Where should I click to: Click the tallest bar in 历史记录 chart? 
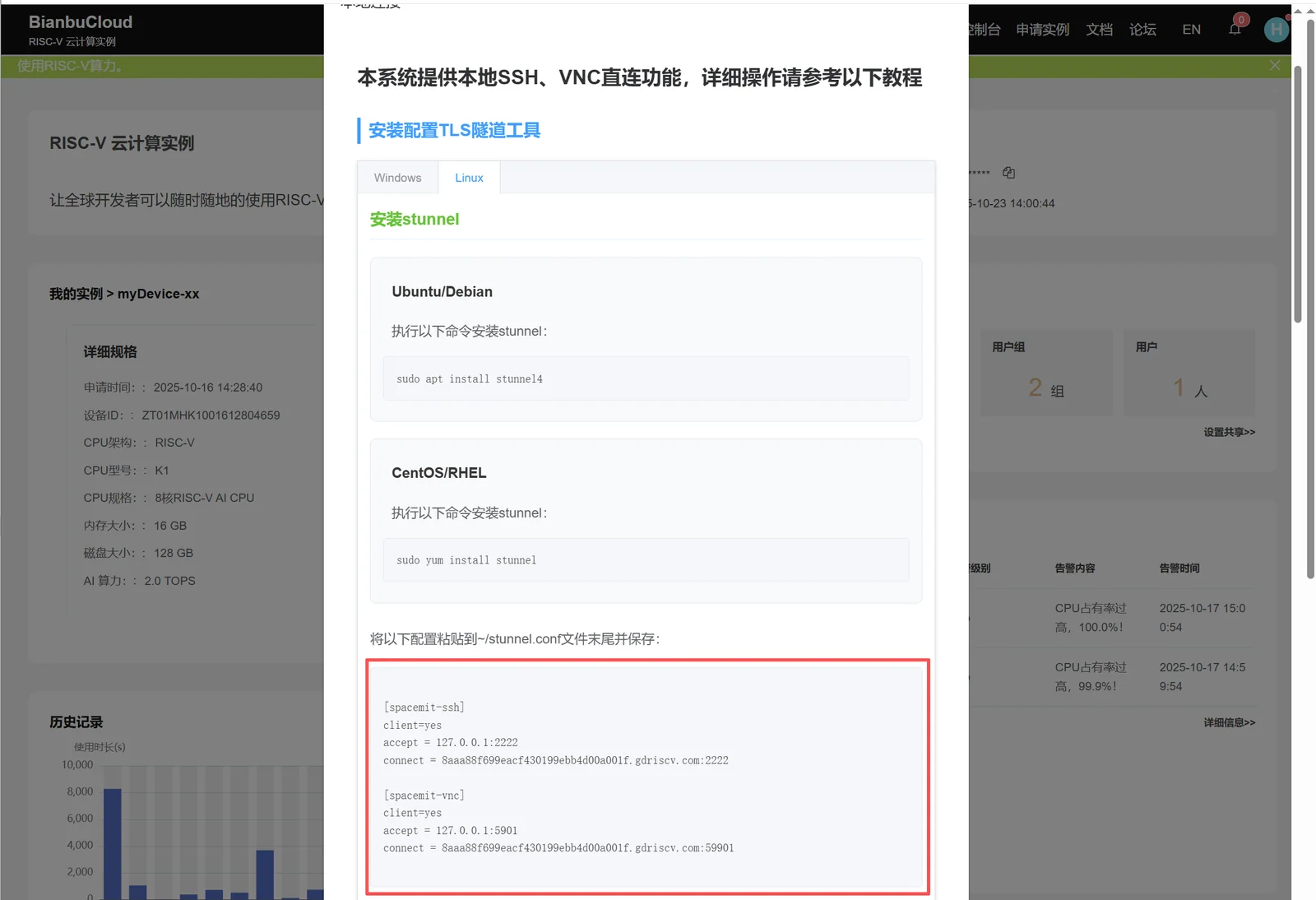(113, 844)
